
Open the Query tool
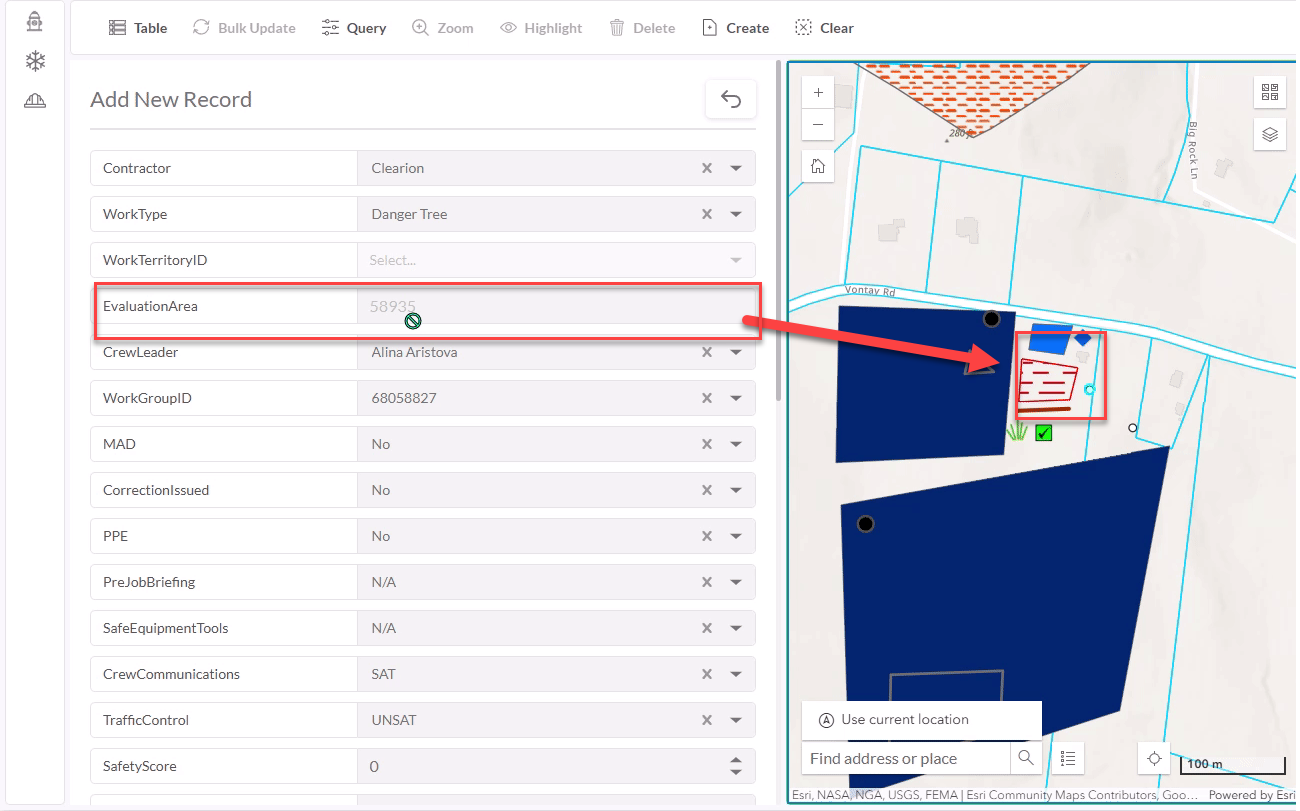(354, 28)
